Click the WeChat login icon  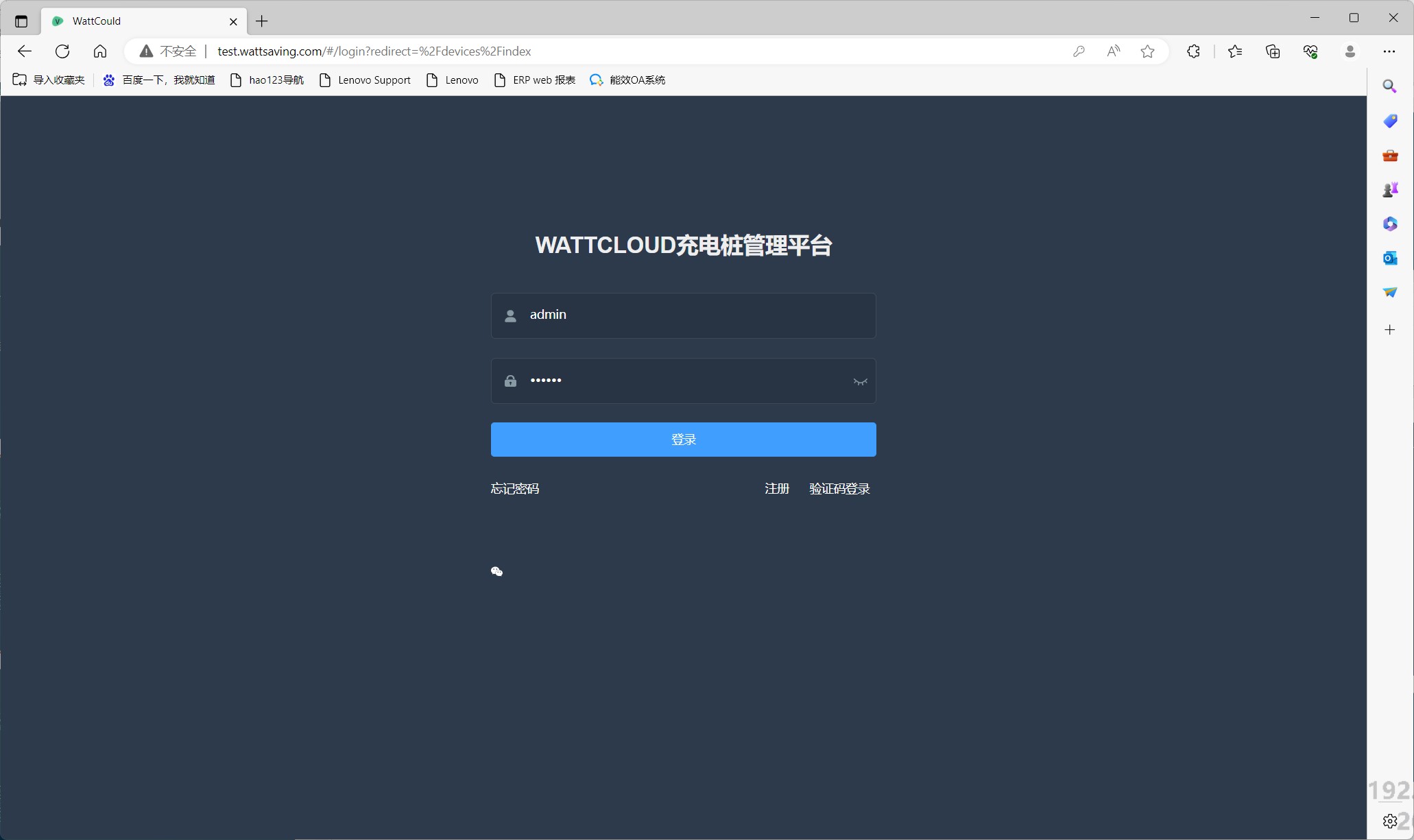point(497,571)
